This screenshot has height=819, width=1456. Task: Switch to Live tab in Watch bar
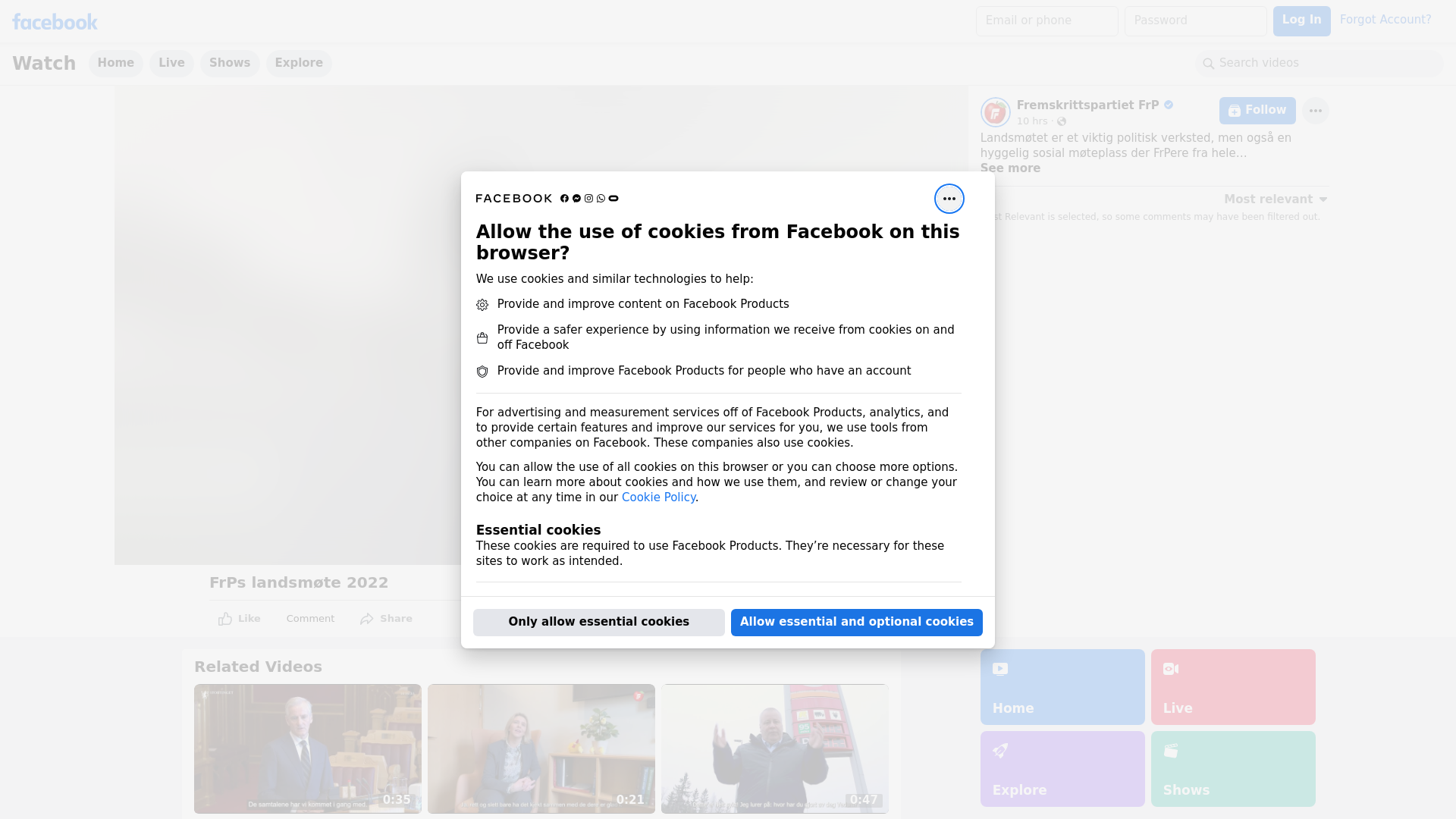171,64
